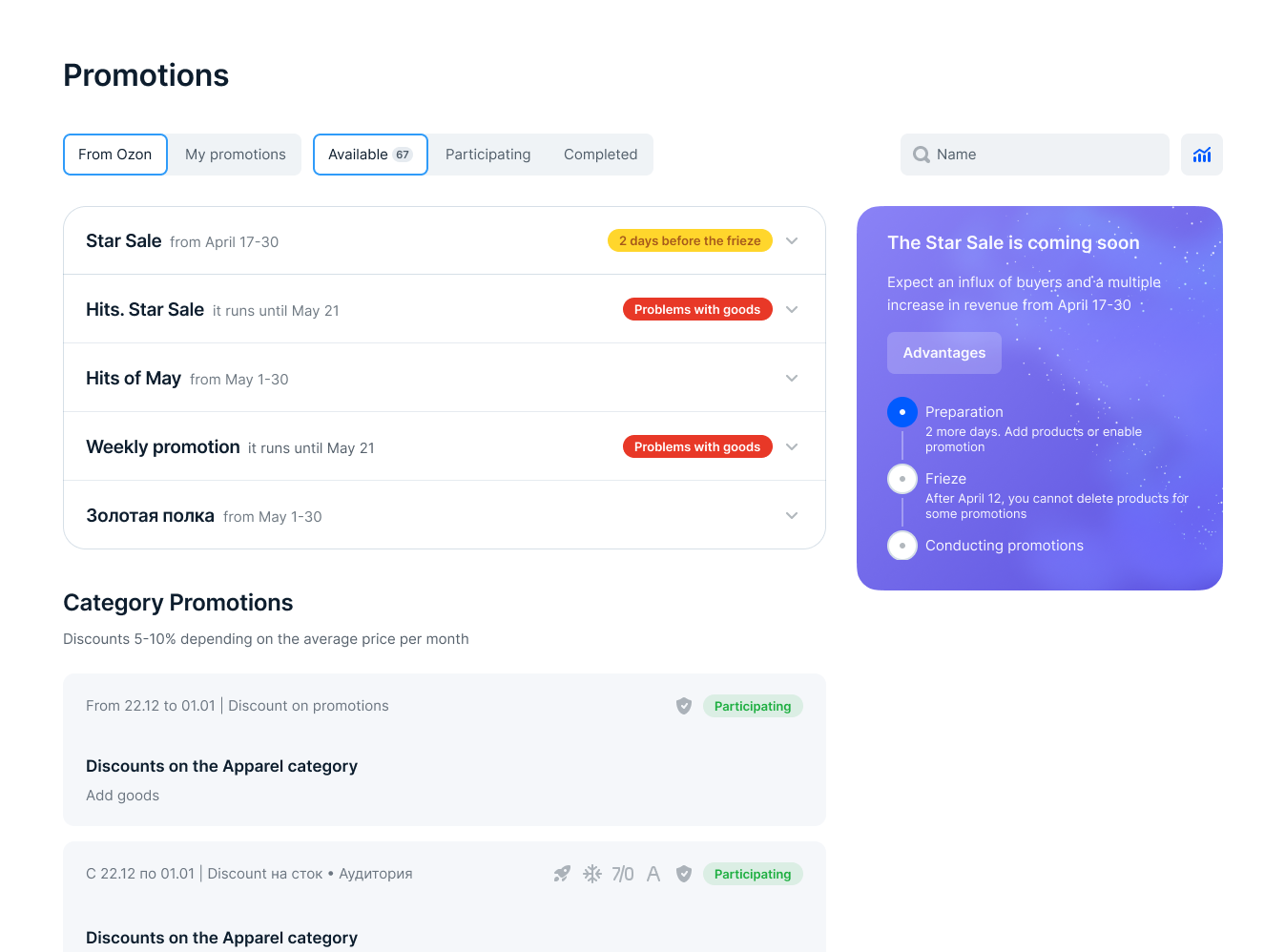The width and height of the screenshot is (1285, 952).
Task: Select the Available tab
Action: [370, 155]
